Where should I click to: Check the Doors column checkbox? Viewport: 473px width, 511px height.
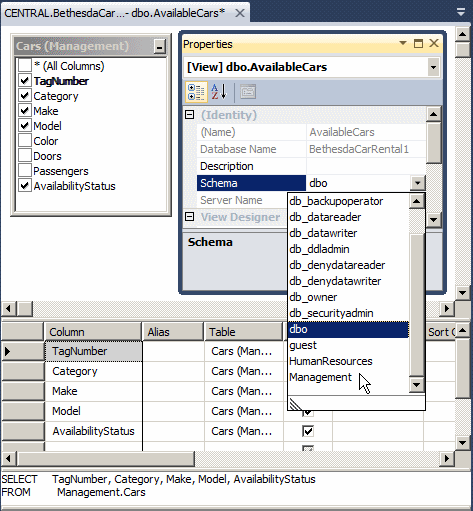25,156
